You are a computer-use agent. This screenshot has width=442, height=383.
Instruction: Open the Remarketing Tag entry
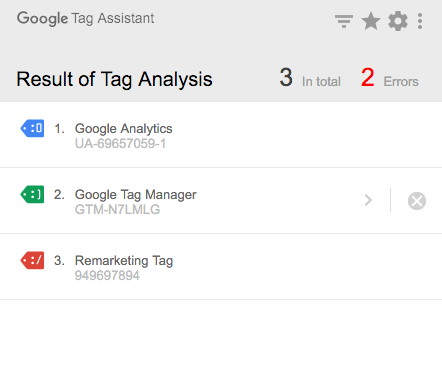(x=221, y=267)
